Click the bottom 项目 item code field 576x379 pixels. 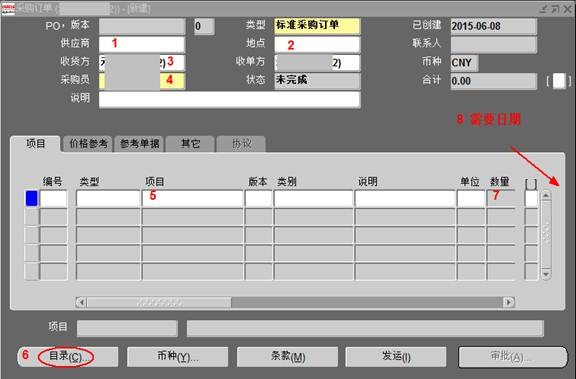(127, 328)
